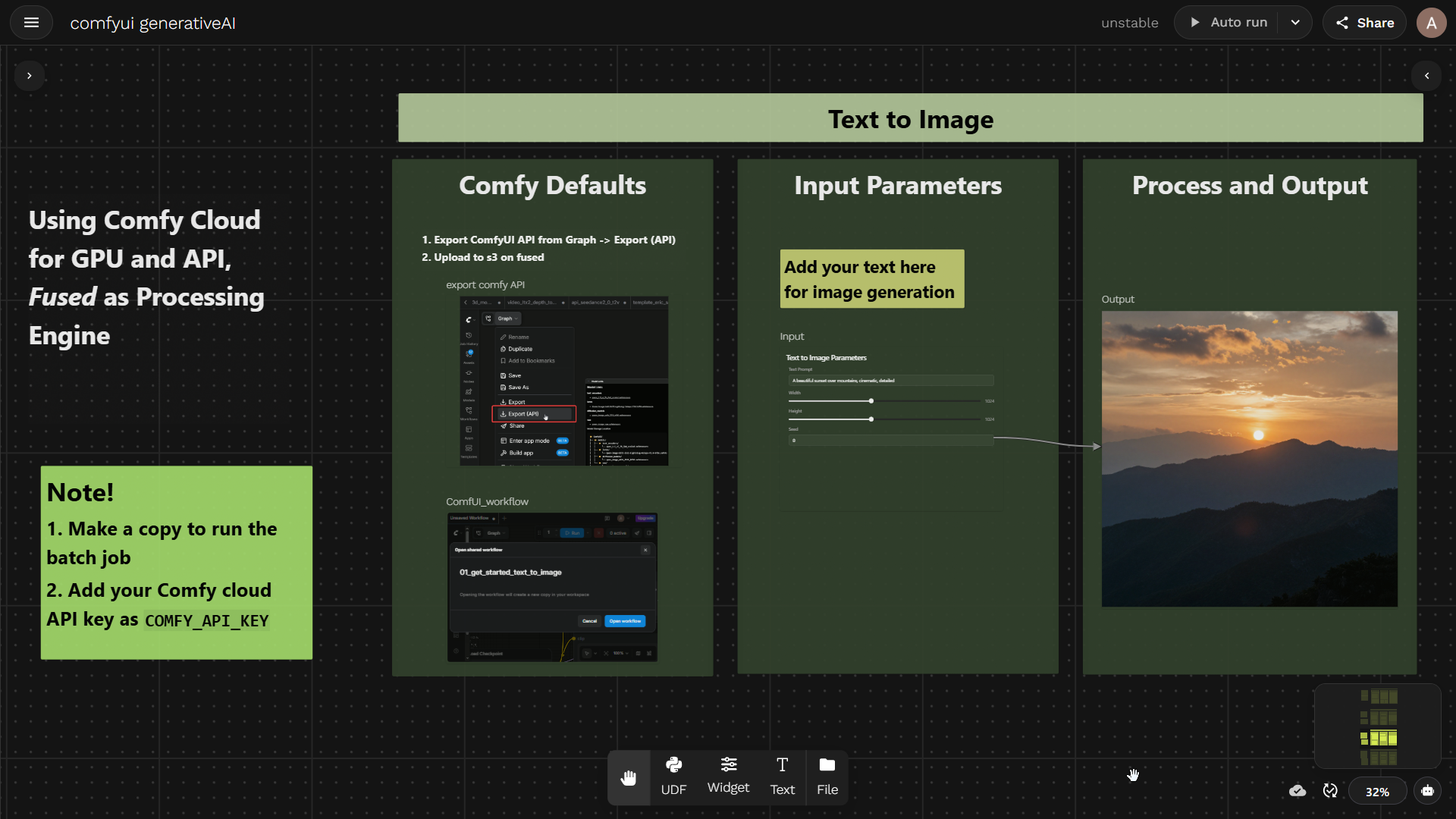1456x819 pixels.
Task: Expand the left sidebar chevron
Action: pyautogui.click(x=30, y=76)
